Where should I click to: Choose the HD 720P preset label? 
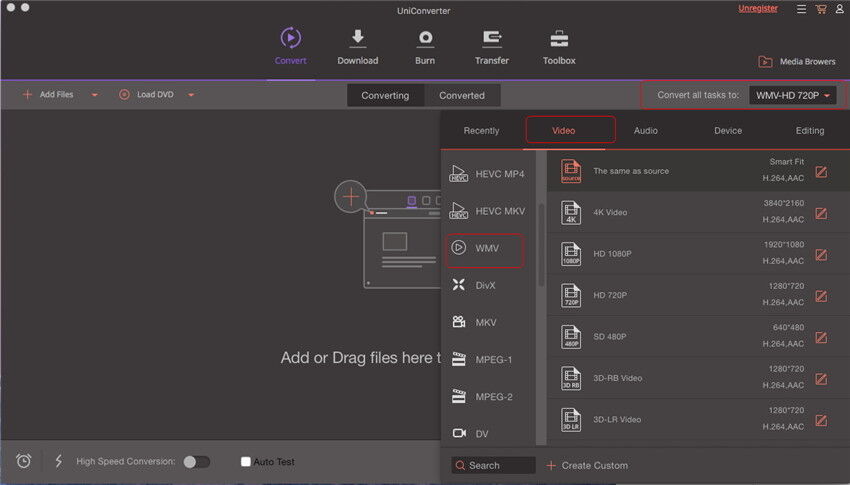(x=610, y=295)
